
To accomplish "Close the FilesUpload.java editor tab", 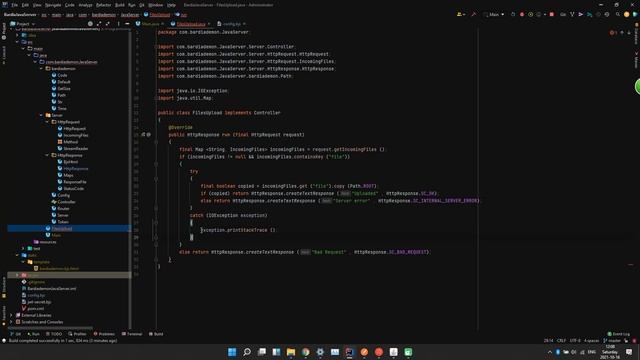I will (x=209, y=24).
